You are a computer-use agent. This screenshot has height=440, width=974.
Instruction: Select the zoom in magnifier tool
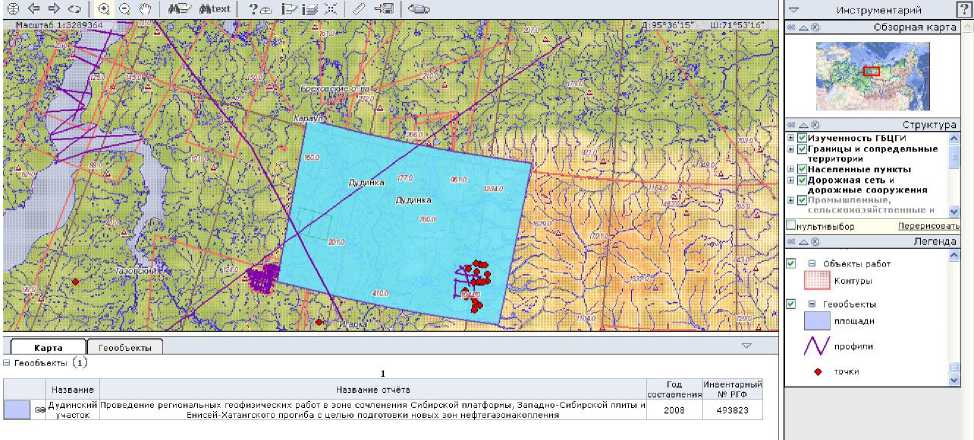click(x=104, y=9)
